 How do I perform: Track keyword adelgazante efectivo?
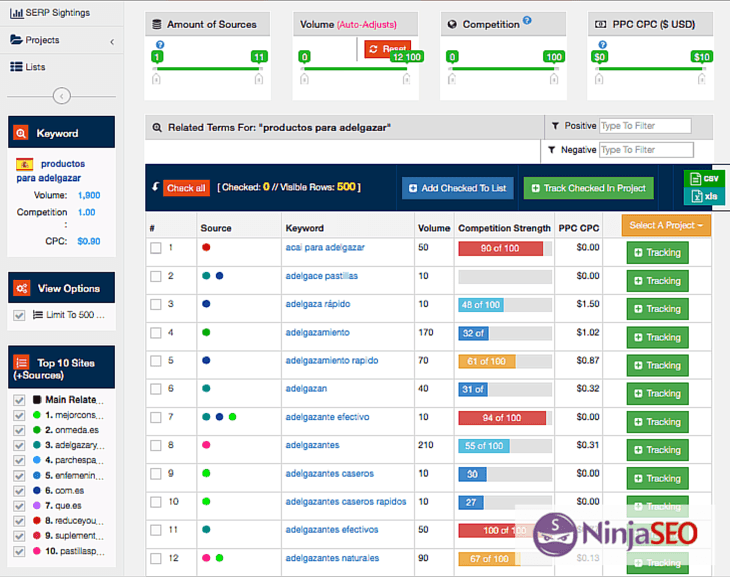(x=657, y=422)
